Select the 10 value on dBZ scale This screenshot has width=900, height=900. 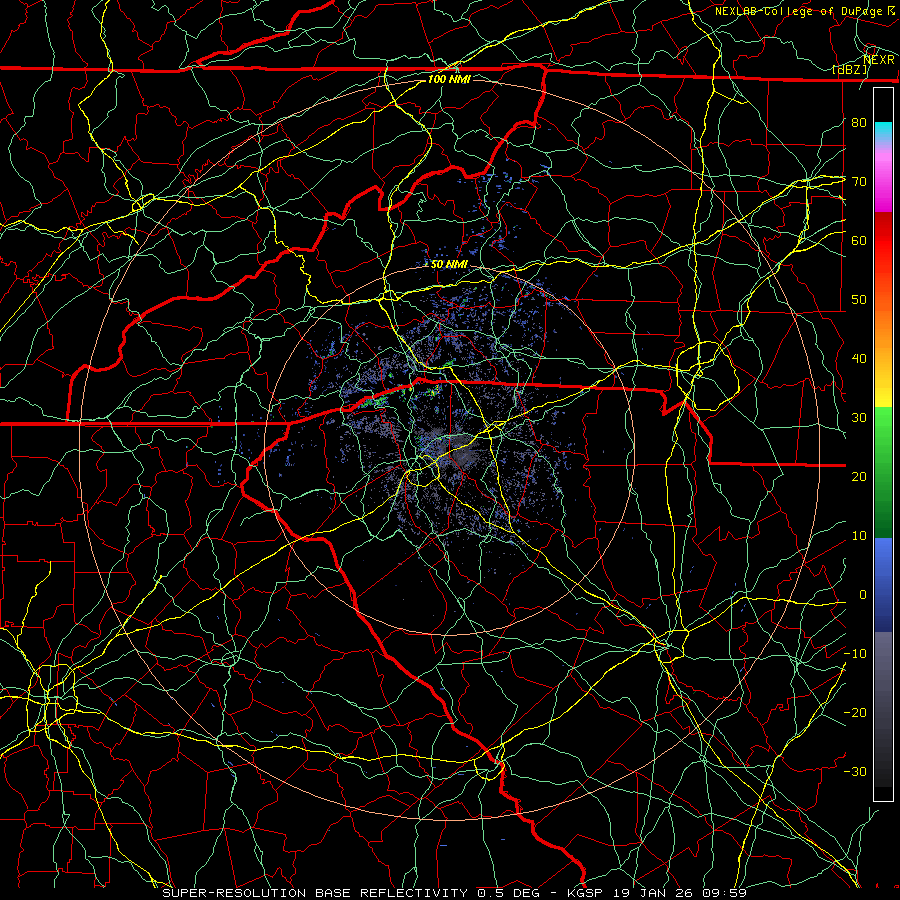coord(859,536)
